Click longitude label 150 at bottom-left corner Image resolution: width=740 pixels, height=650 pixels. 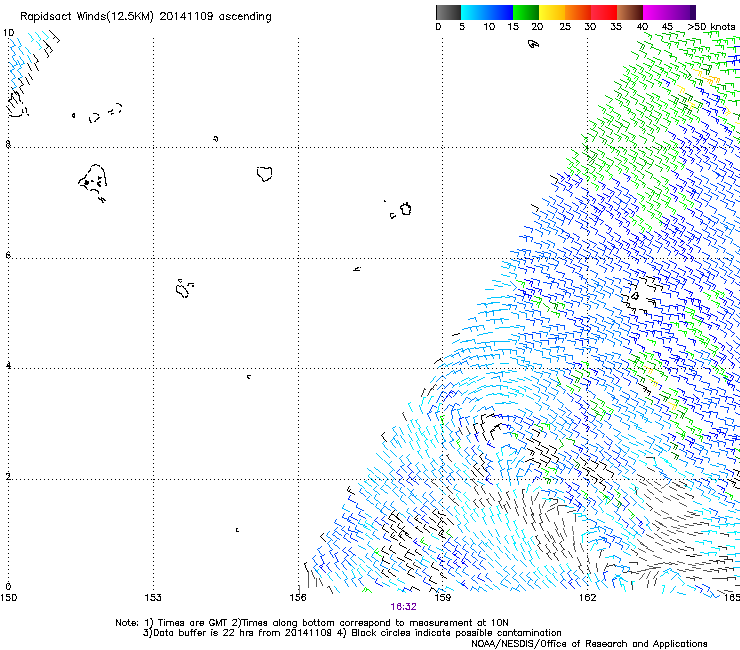coord(8,598)
